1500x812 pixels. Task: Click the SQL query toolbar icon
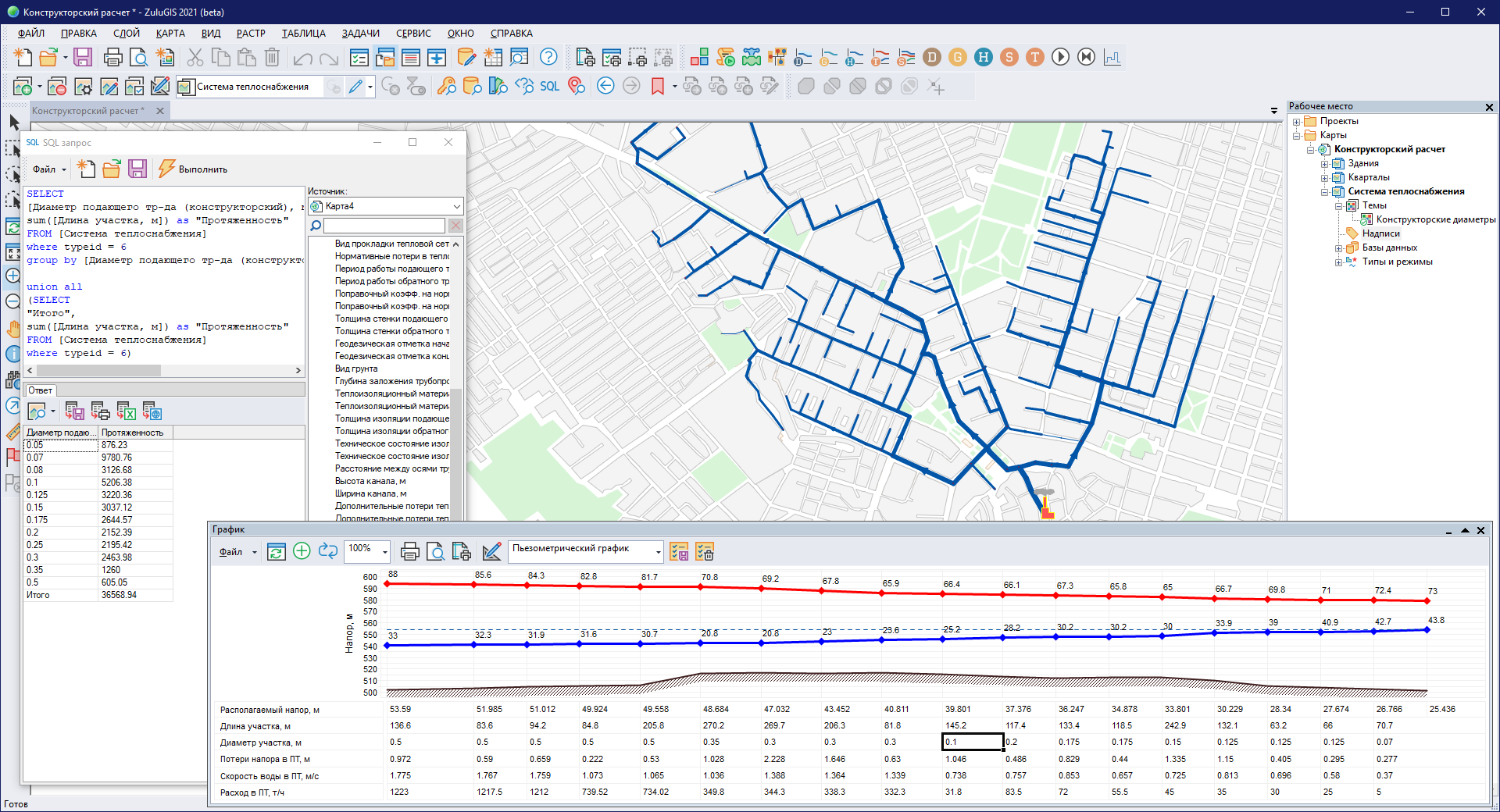pyautogui.click(x=549, y=87)
